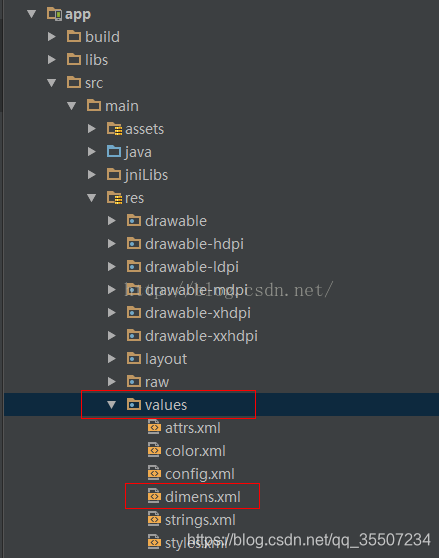441x559 pixels.
Task: Click the app module icon
Action: pyautogui.click(x=55, y=14)
